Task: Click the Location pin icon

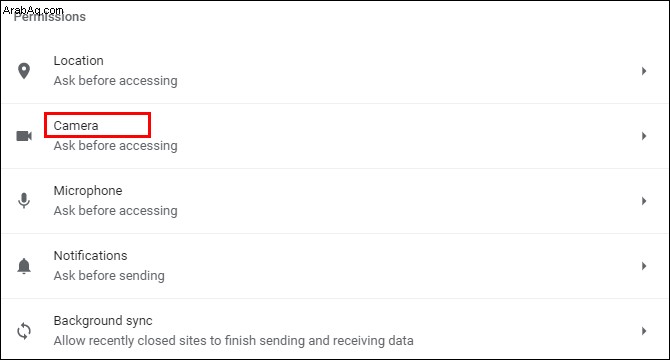Action: 24,71
